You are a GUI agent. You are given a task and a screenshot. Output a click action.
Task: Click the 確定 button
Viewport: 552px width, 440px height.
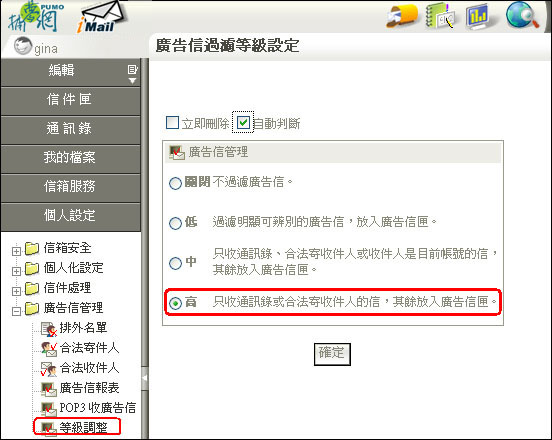pyautogui.click(x=332, y=354)
